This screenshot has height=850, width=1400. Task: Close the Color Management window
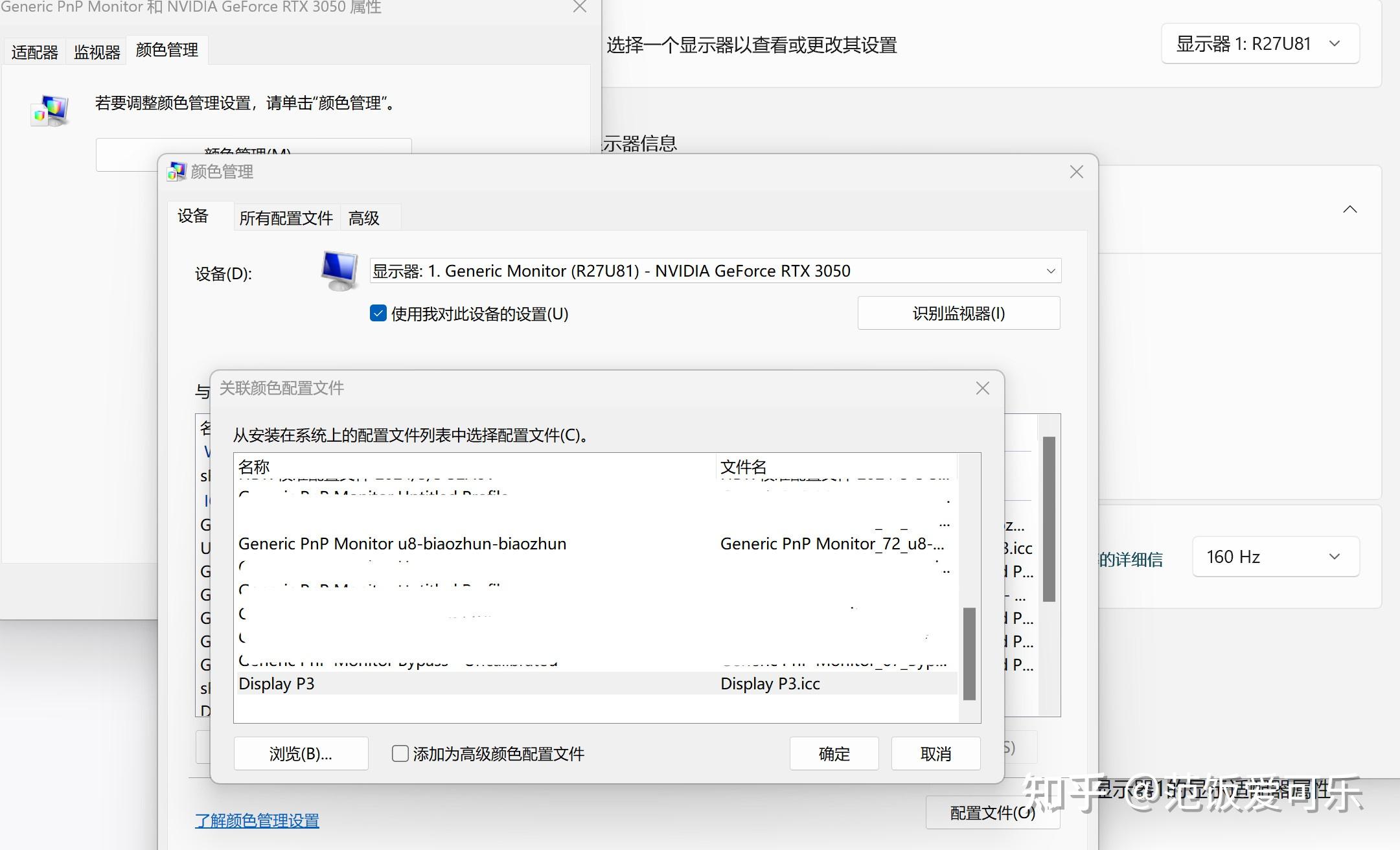[1076, 172]
